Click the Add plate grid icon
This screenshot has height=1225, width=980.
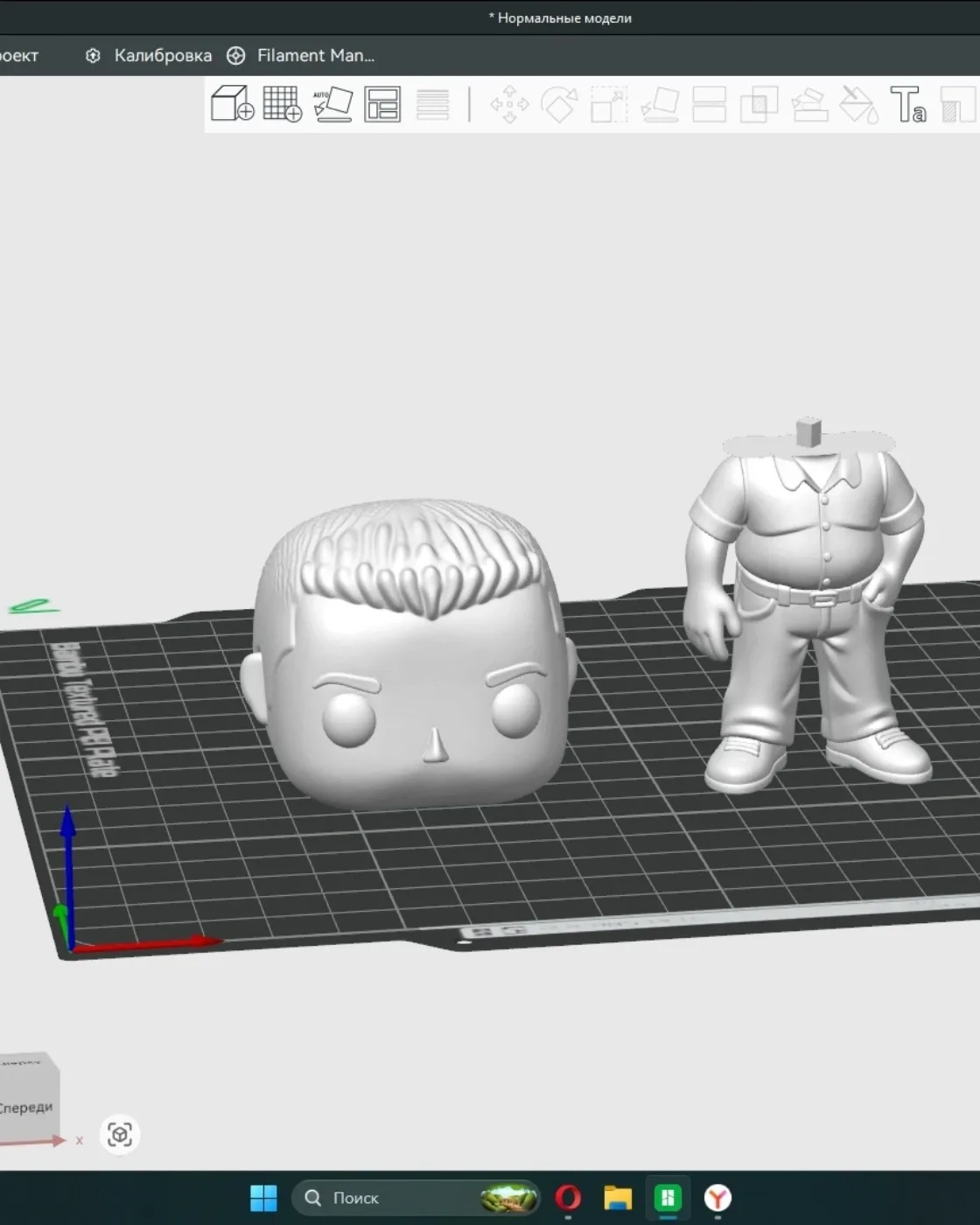(283, 104)
